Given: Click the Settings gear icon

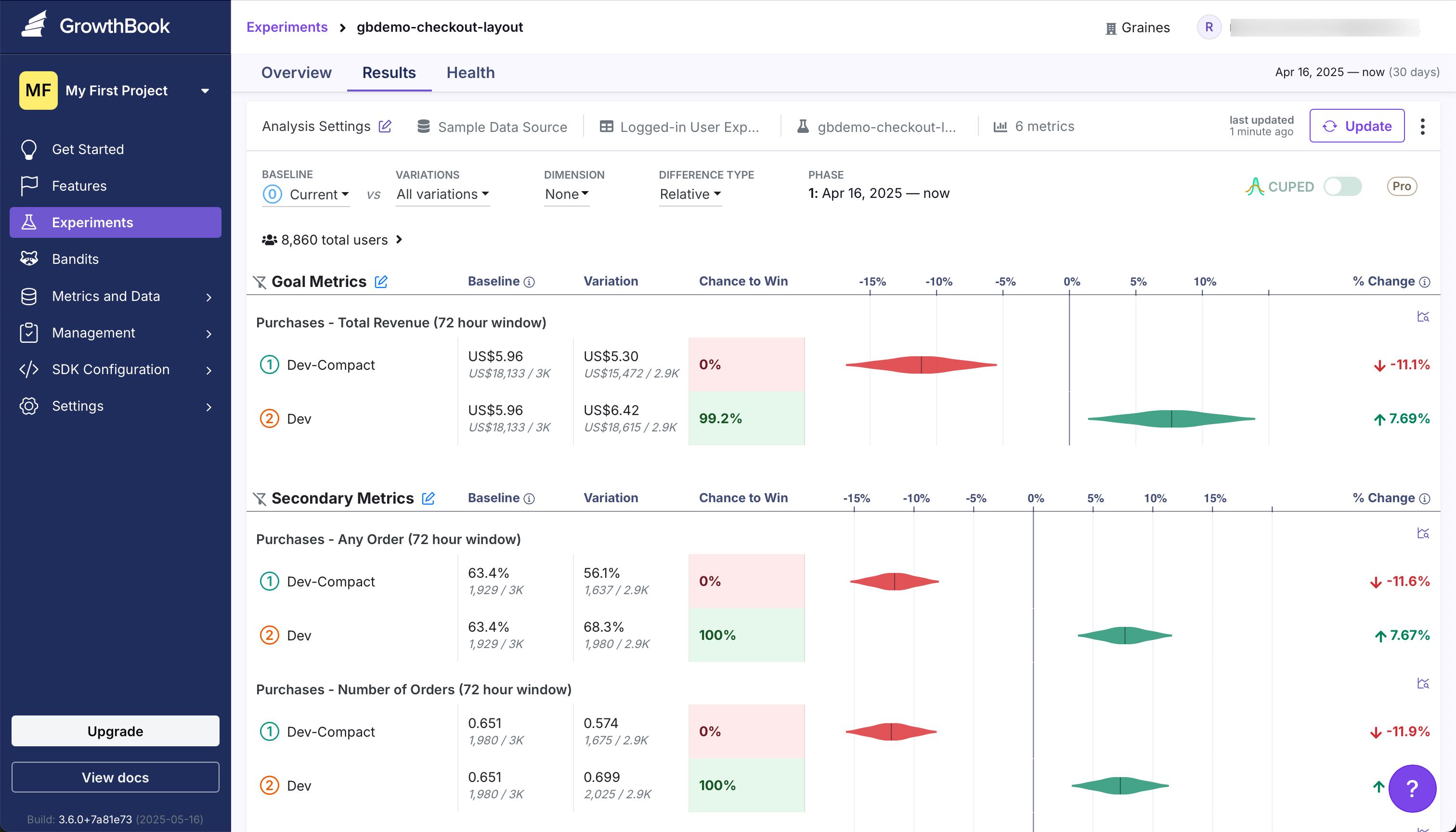Looking at the screenshot, I should pos(29,406).
